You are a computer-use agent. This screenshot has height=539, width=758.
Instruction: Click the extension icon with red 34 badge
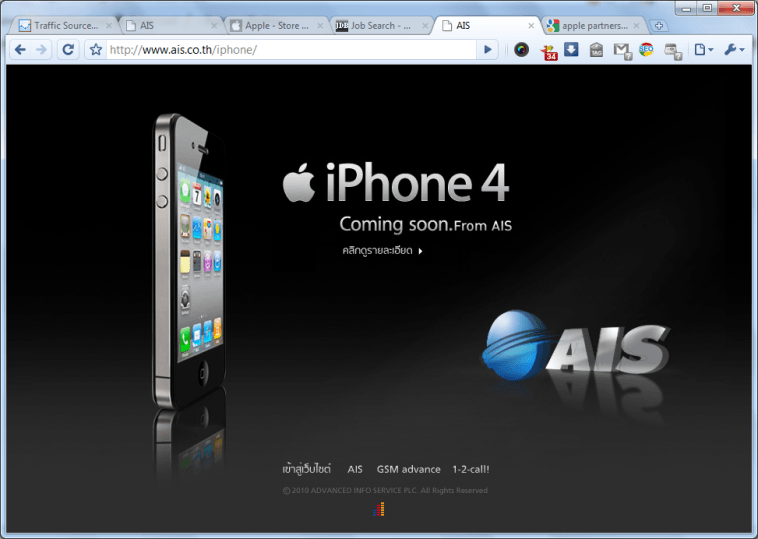pyautogui.click(x=549, y=50)
